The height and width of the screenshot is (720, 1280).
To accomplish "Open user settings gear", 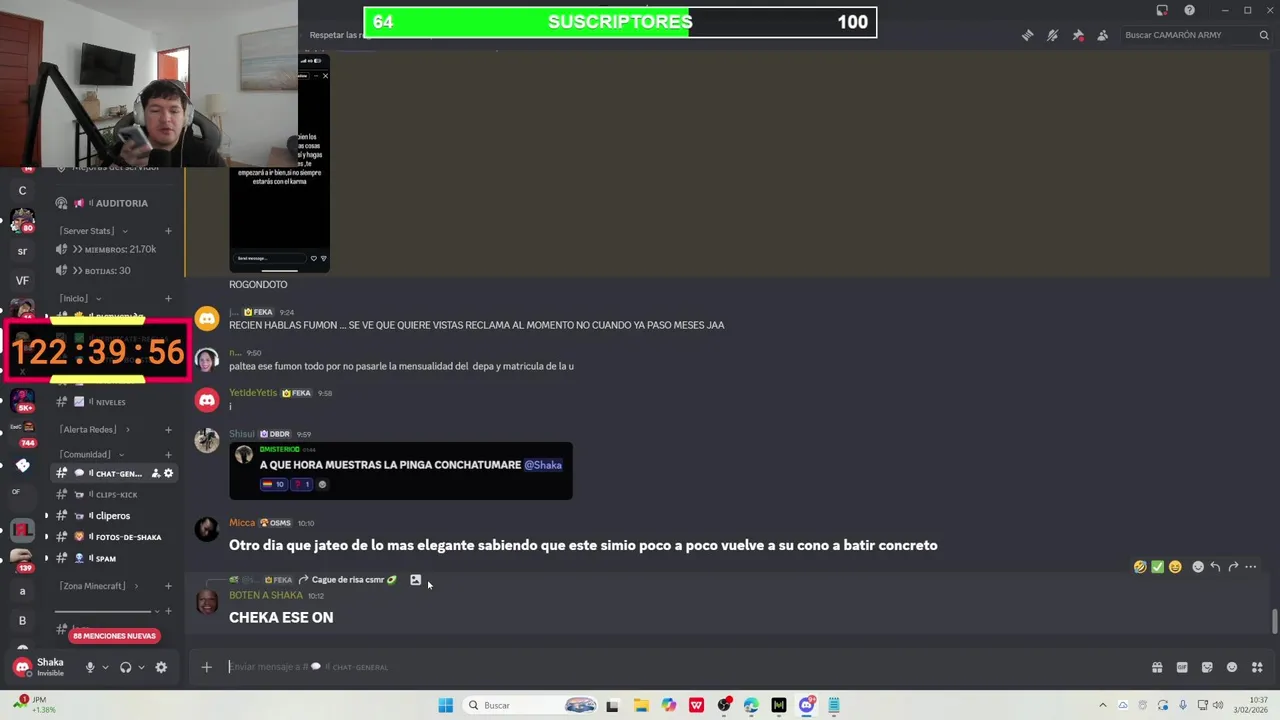I will point(161,667).
